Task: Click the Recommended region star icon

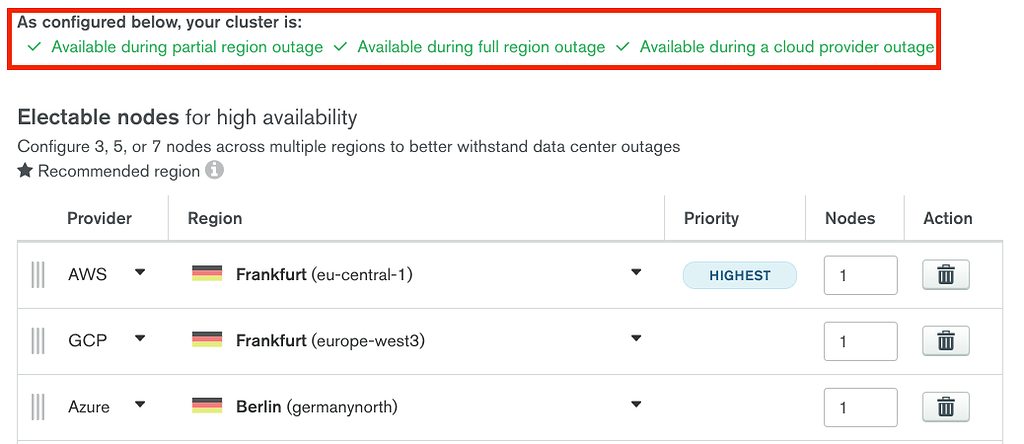Action: pos(26,171)
